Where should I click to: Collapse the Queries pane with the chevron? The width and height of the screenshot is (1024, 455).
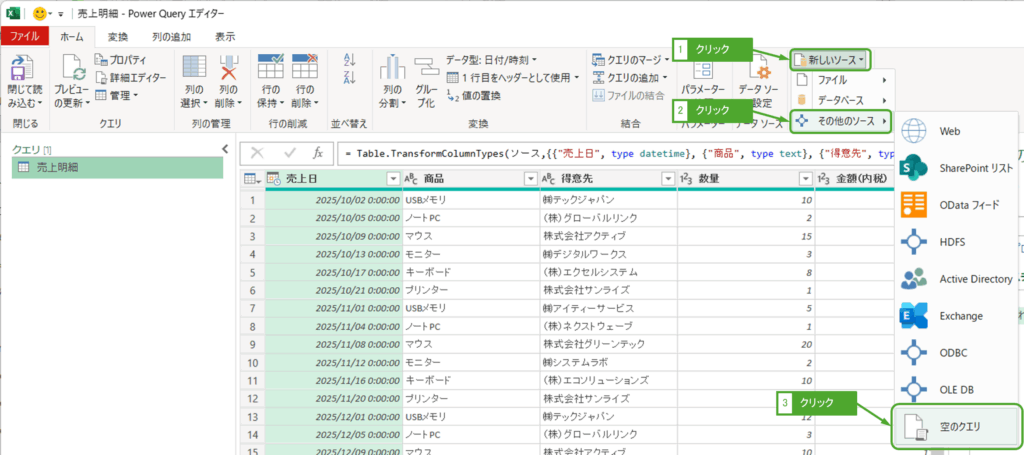point(225,149)
